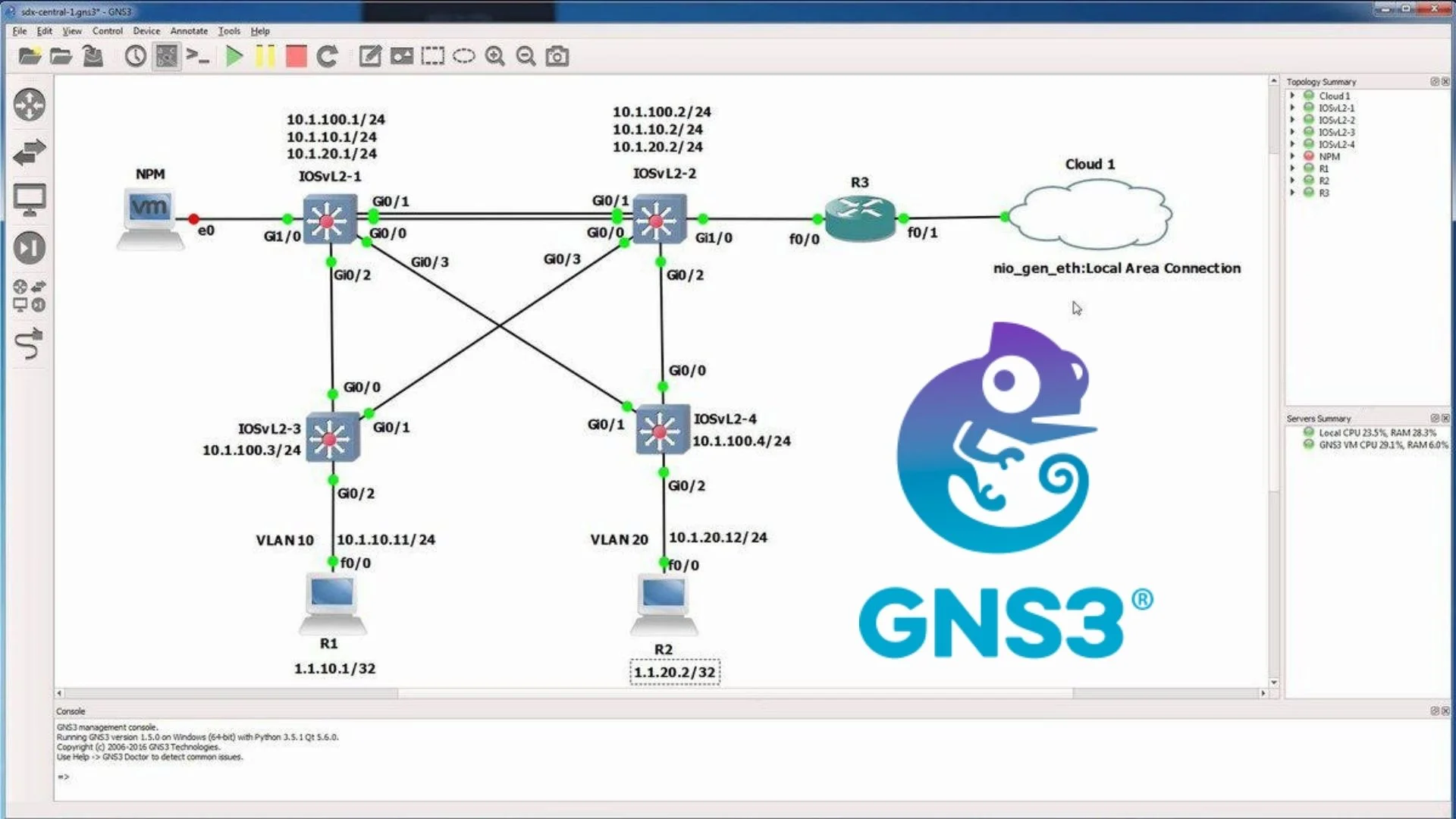Select the IOSvL2-3 switch on canvas
The width and height of the screenshot is (1456, 819).
pos(332,437)
